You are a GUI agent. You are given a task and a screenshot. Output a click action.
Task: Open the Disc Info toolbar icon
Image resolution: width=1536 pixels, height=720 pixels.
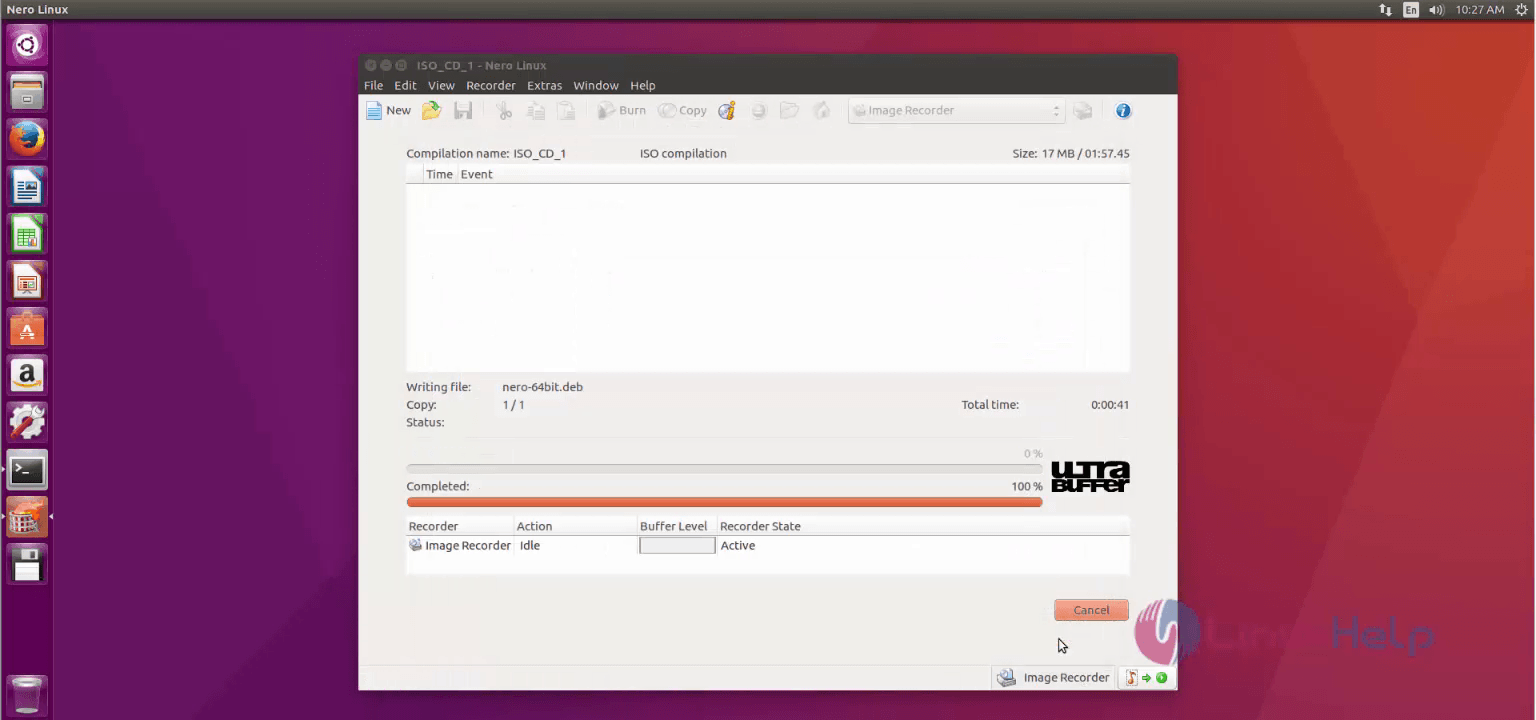coord(727,111)
